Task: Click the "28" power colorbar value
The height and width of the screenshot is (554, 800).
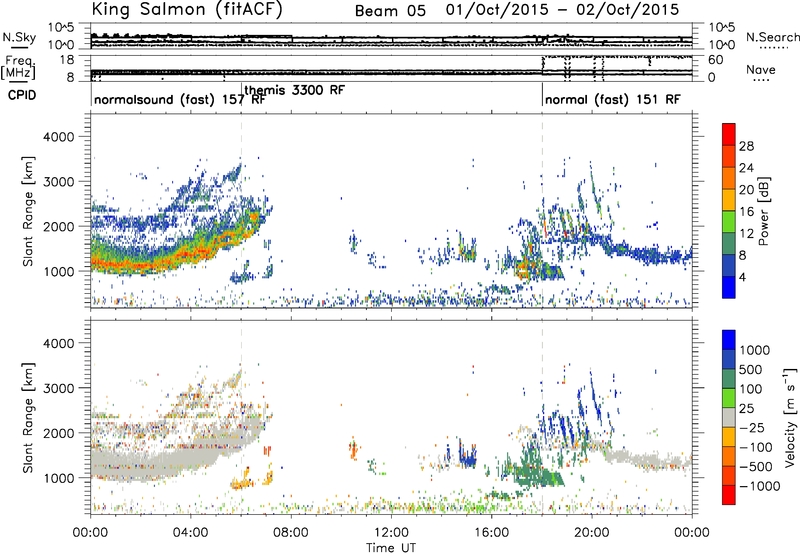Action: point(746,146)
